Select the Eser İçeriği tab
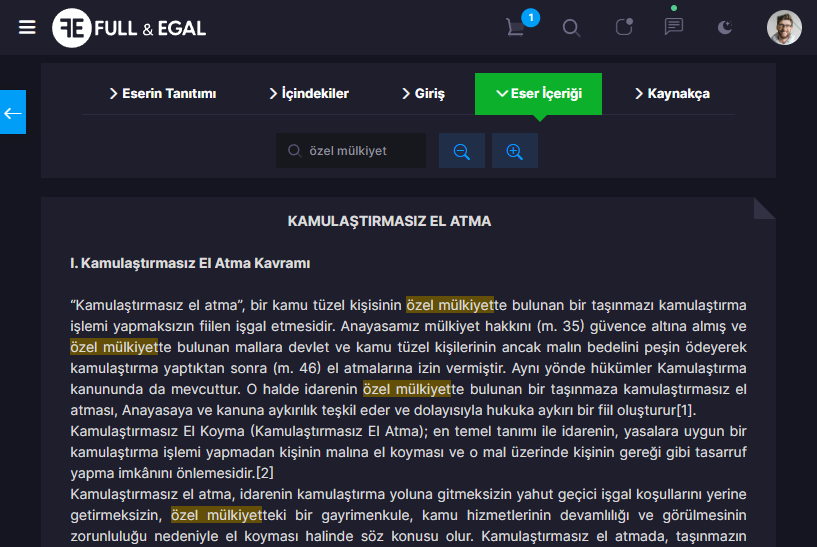 538,94
